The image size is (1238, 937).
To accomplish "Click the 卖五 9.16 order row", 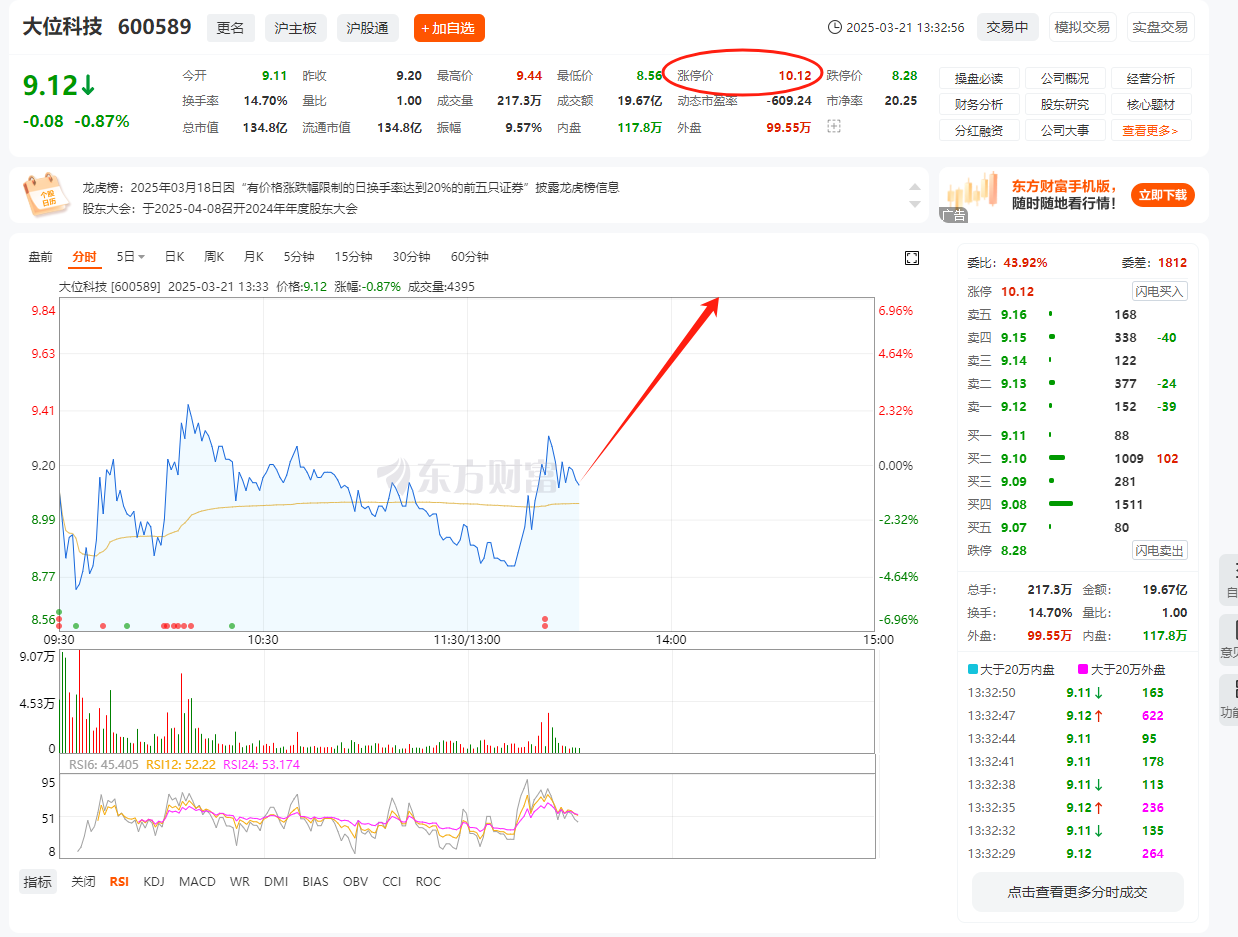I will (1077, 315).
